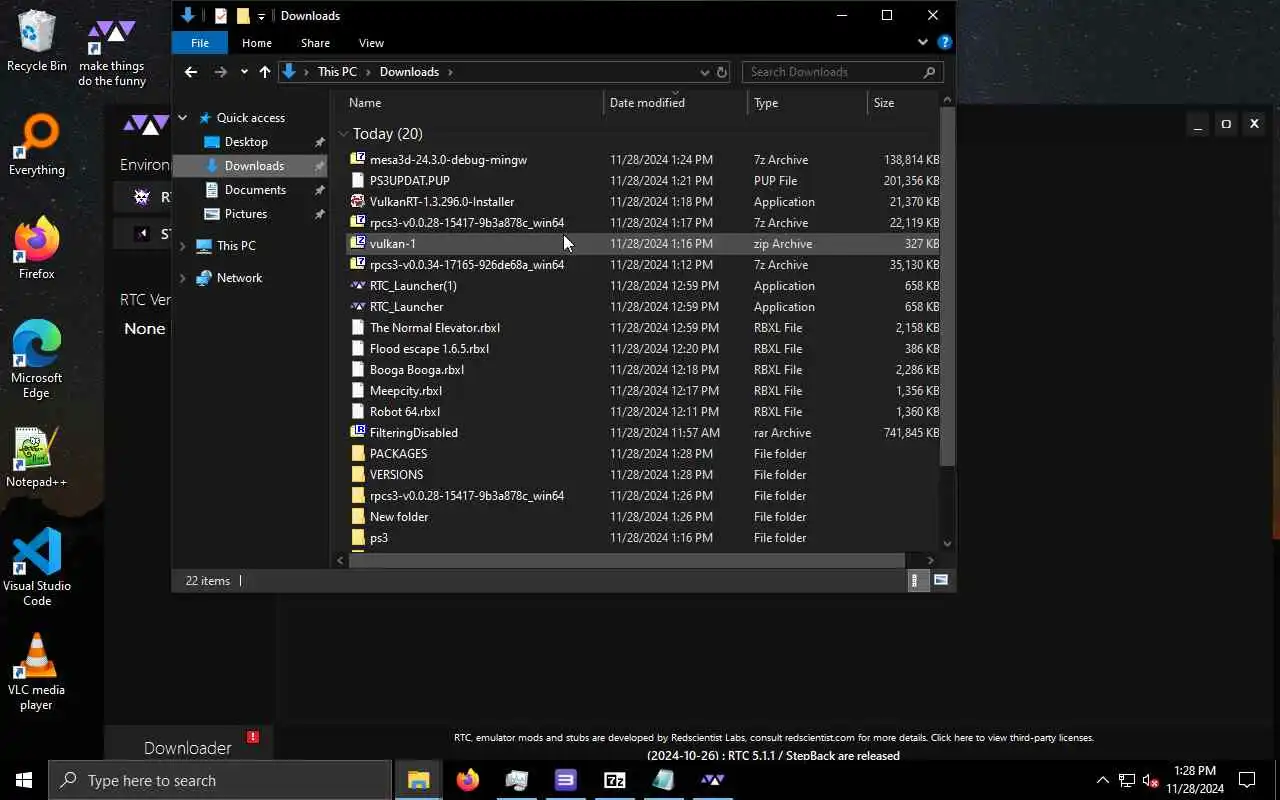The width and height of the screenshot is (1280, 800).
Task: Open the Firefox desktop shortcut
Action: click(37, 248)
